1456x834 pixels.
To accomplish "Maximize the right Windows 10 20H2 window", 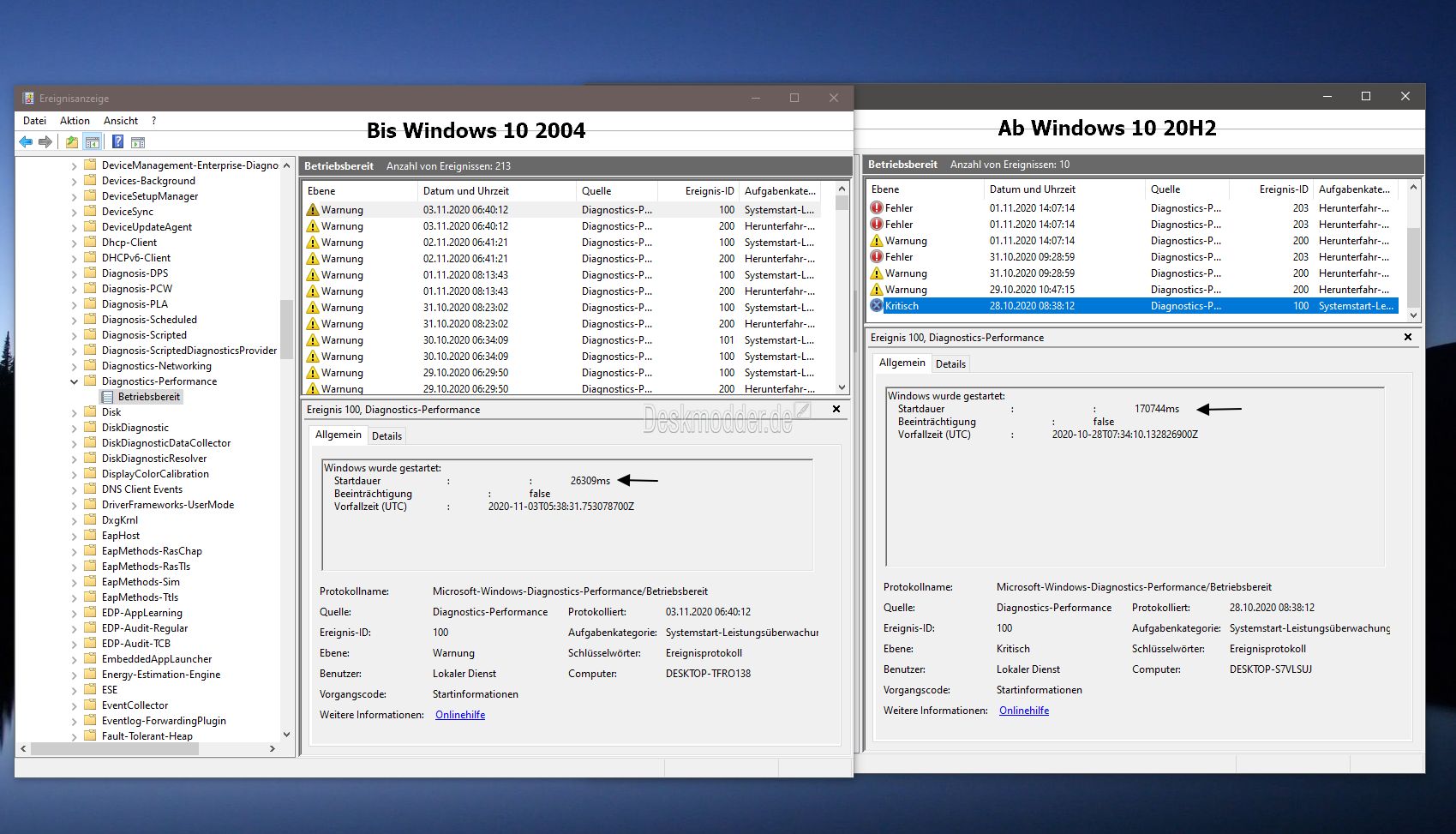I will [x=1366, y=96].
